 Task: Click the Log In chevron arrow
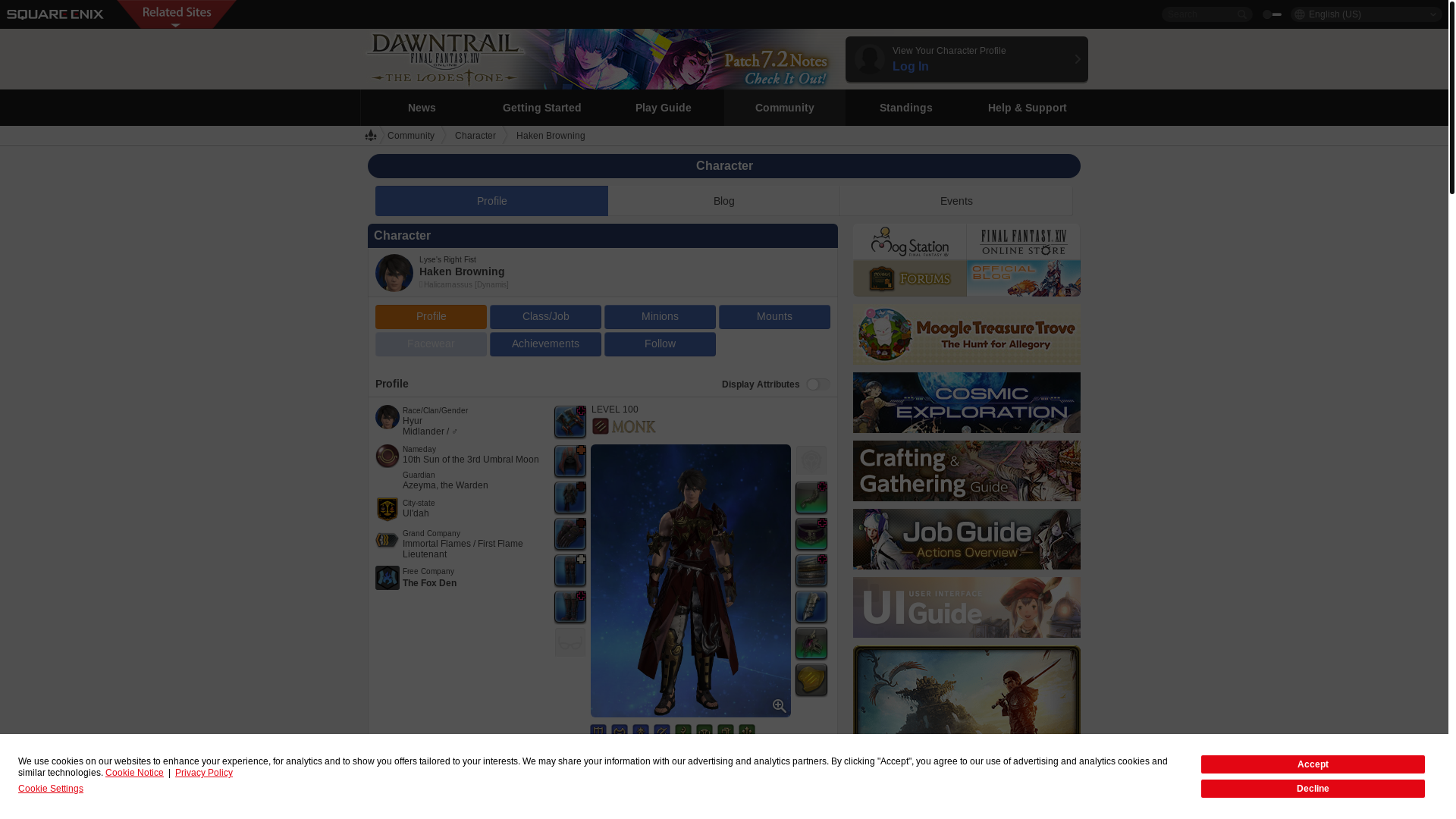tap(1078, 59)
